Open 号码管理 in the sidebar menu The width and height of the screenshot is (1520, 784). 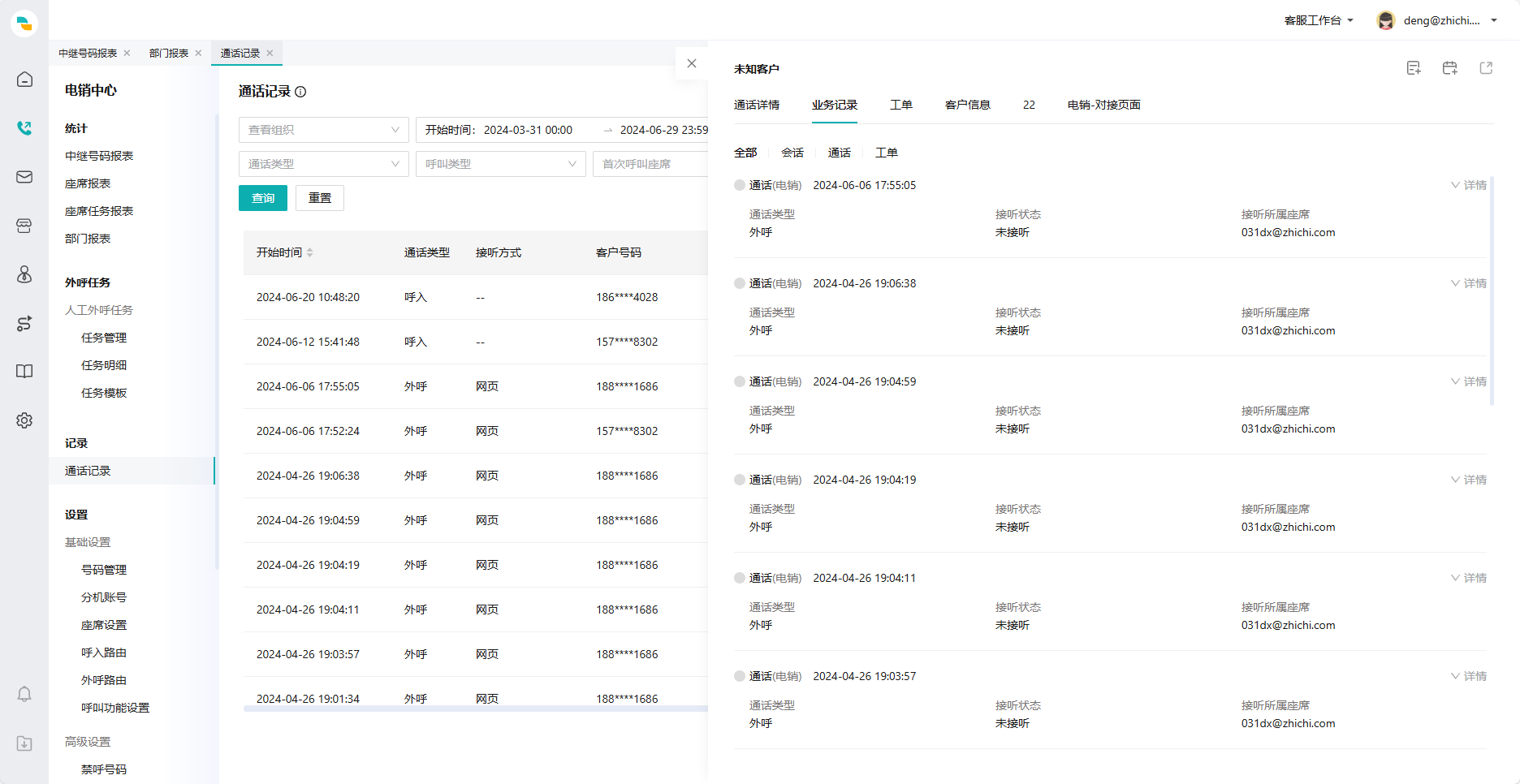(x=104, y=570)
